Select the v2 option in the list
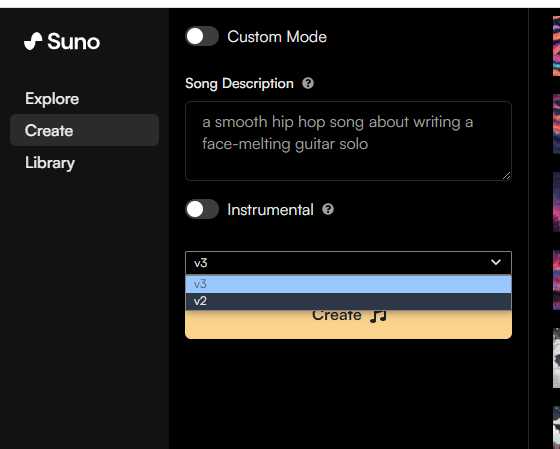 coord(348,301)
